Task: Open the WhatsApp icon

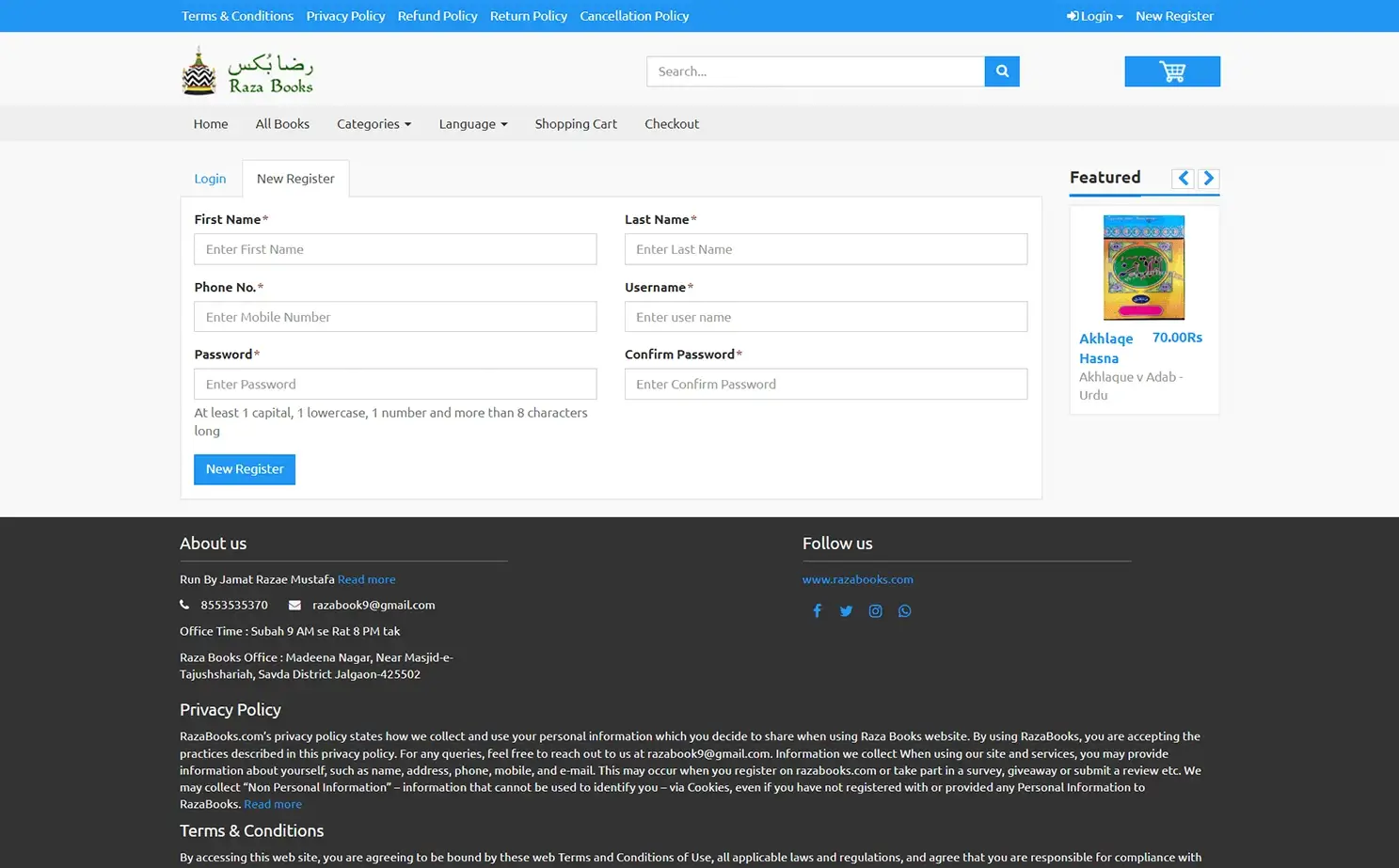Action: [x=904, y=610]
